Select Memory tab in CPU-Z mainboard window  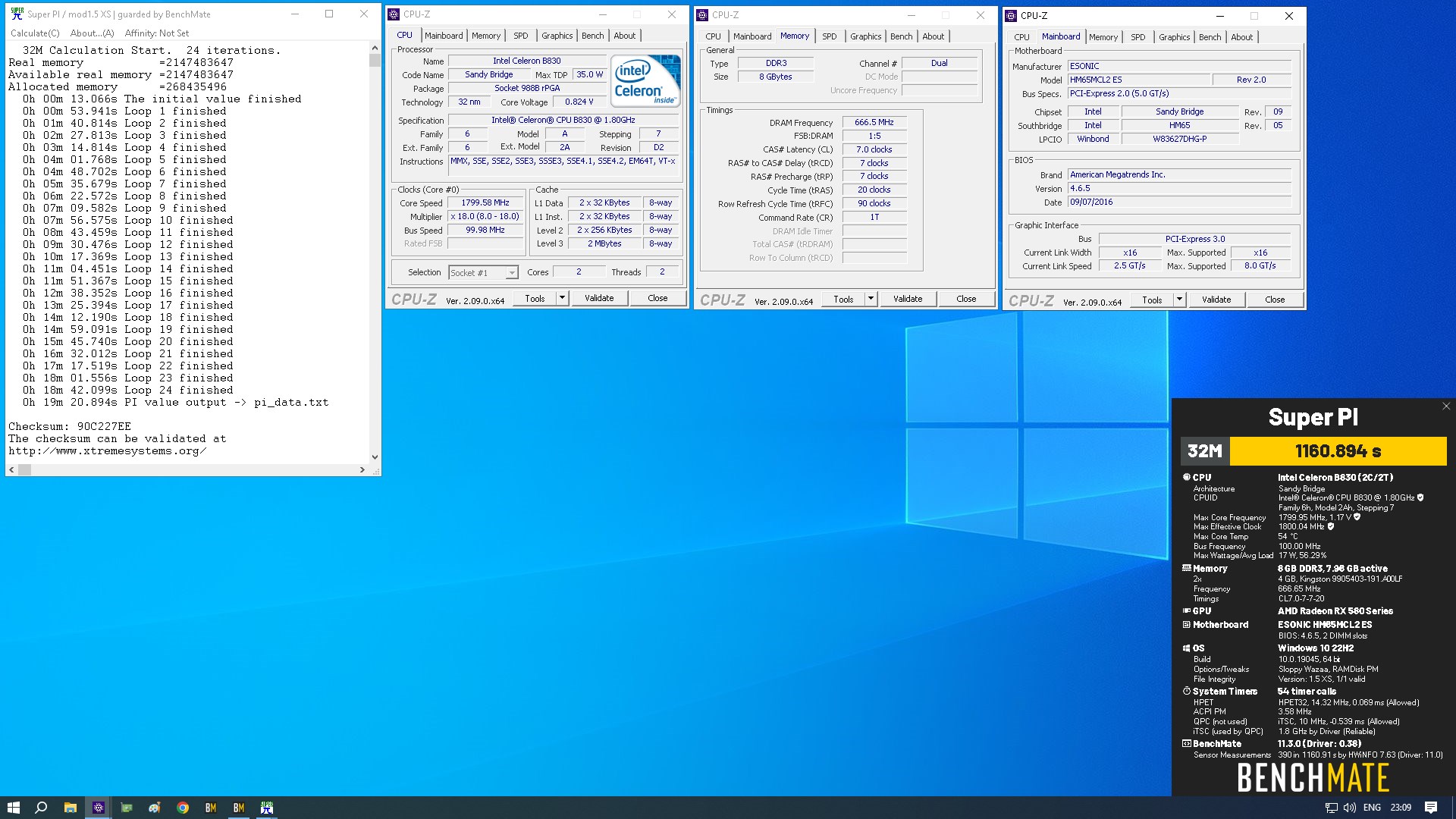tap(1103, 37)
